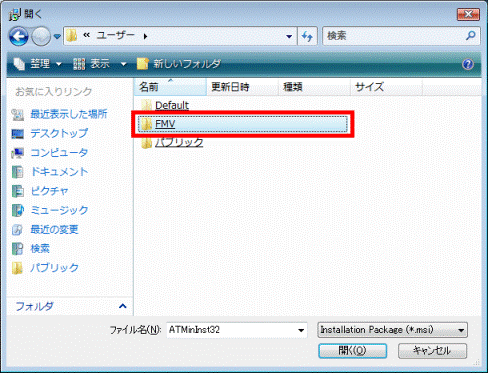Open the address bar history dropdown
Screen dimensions: 488x373
coord(289,36)
